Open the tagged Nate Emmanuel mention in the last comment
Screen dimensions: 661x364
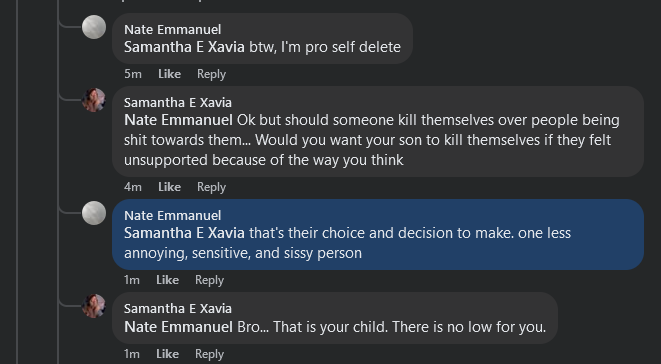coord(178,327)
